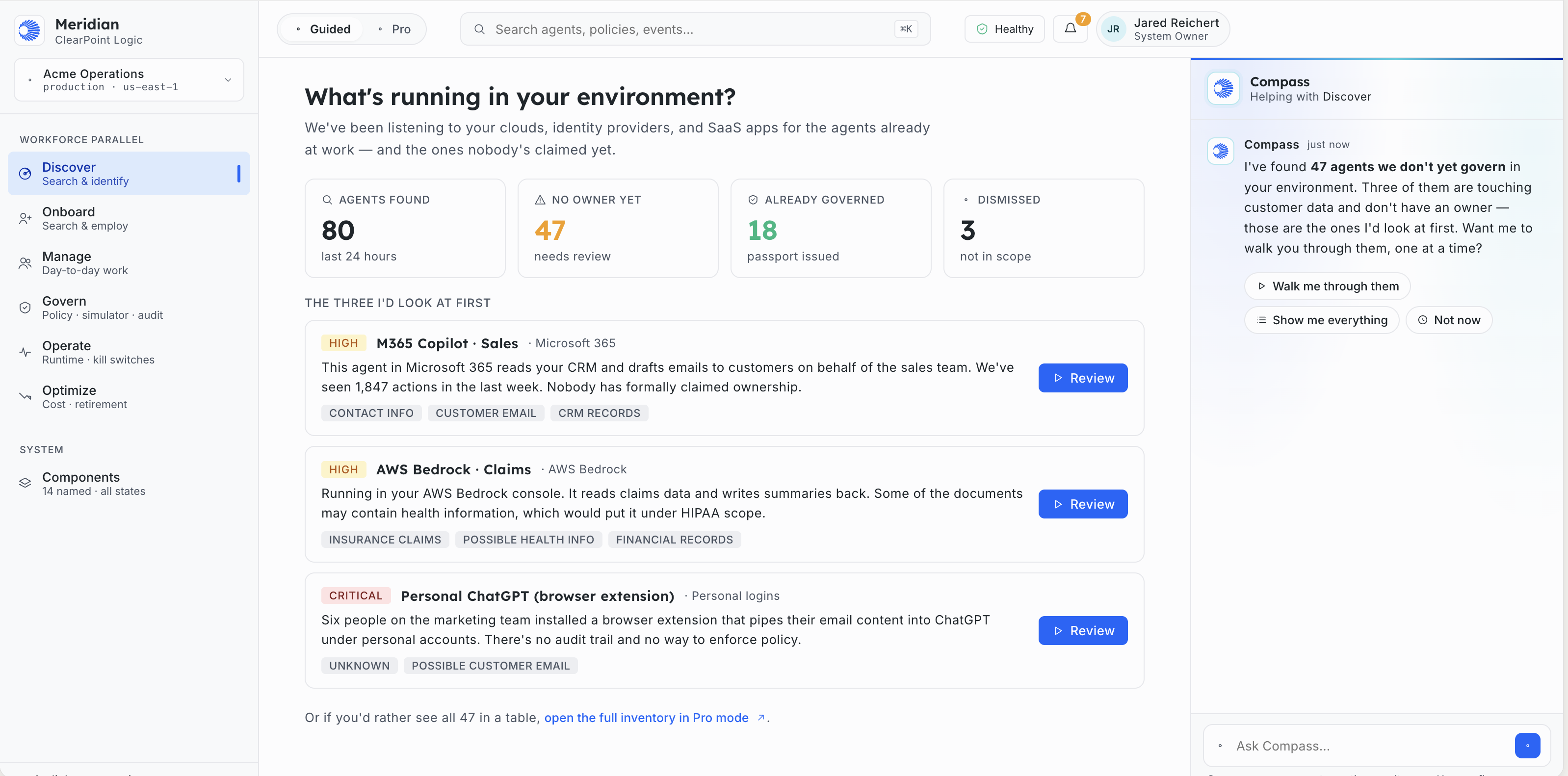Click the Manage people icon
Screen dimensions: 1568x776
pyautogui.click(x=25, y=263)
